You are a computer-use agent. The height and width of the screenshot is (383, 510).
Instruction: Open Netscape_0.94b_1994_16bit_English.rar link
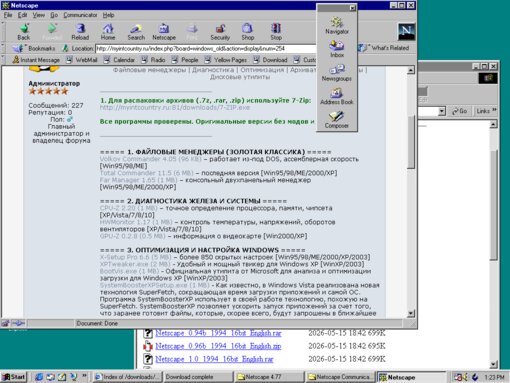pyautogui.click(x=218, y=333)
